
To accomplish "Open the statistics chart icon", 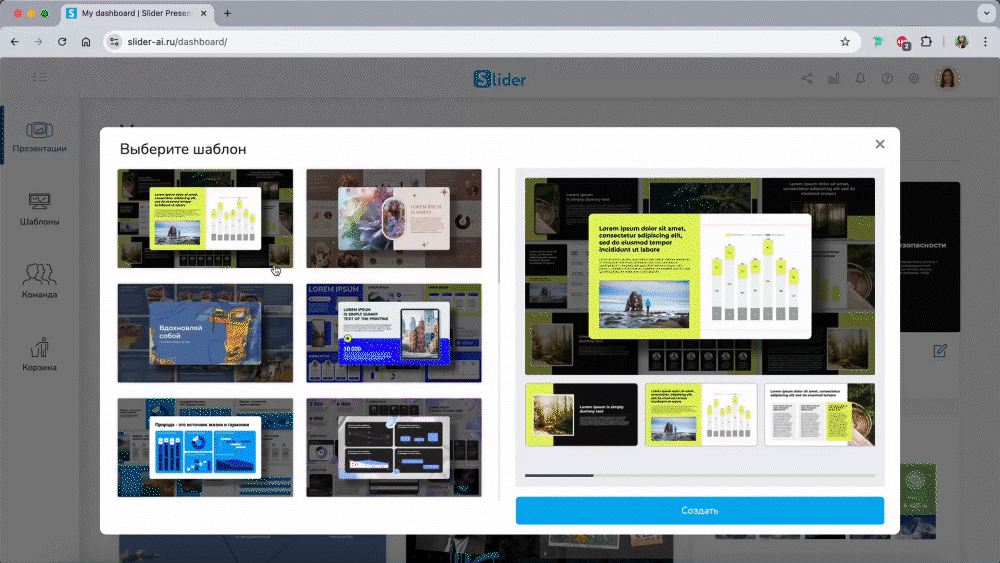I will coord(834,78).
